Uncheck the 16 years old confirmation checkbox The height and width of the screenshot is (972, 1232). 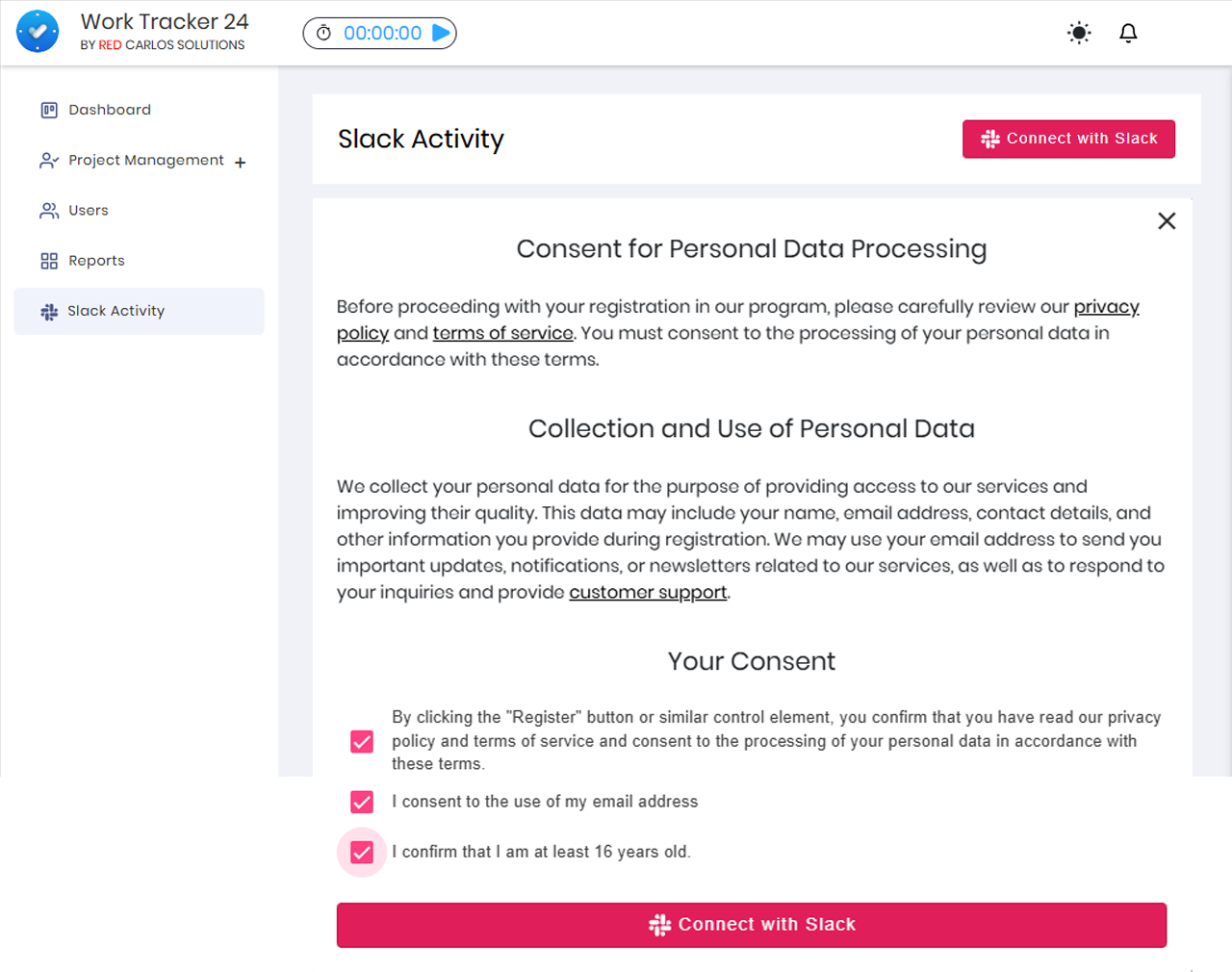[362, 852]
